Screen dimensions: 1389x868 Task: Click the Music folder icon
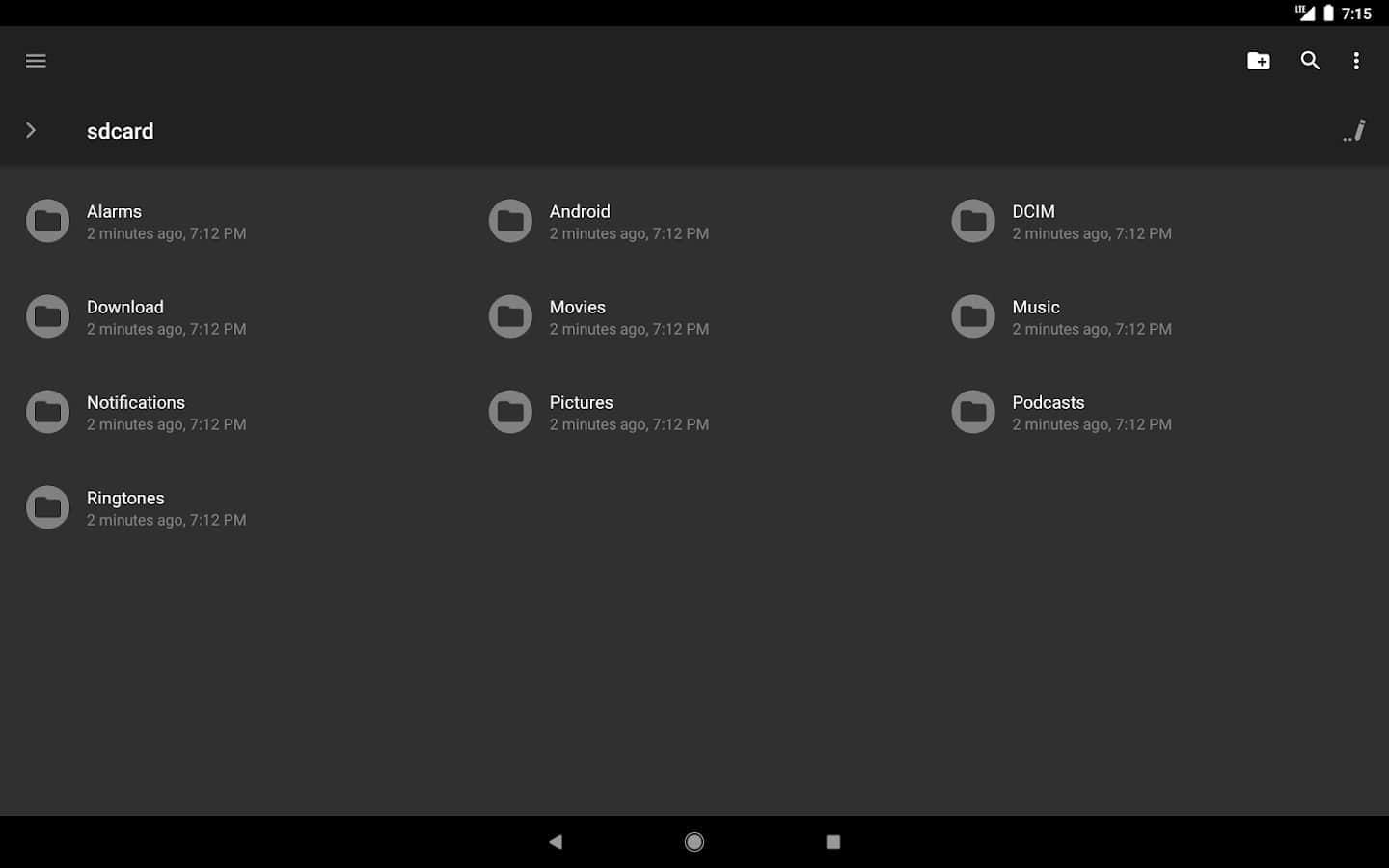[973, 316]
